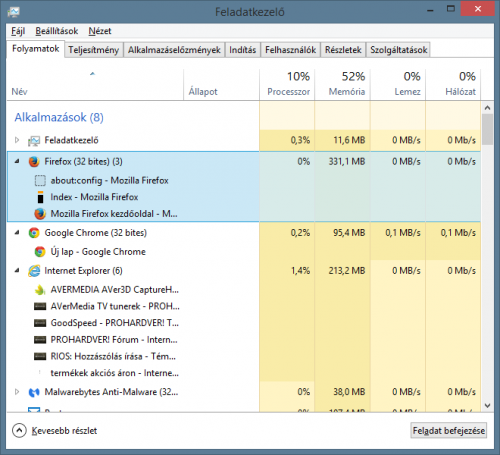Click the Feladat befejezése button
The image size is (500, 455).
pyautogui.click(x=449, y=431)
